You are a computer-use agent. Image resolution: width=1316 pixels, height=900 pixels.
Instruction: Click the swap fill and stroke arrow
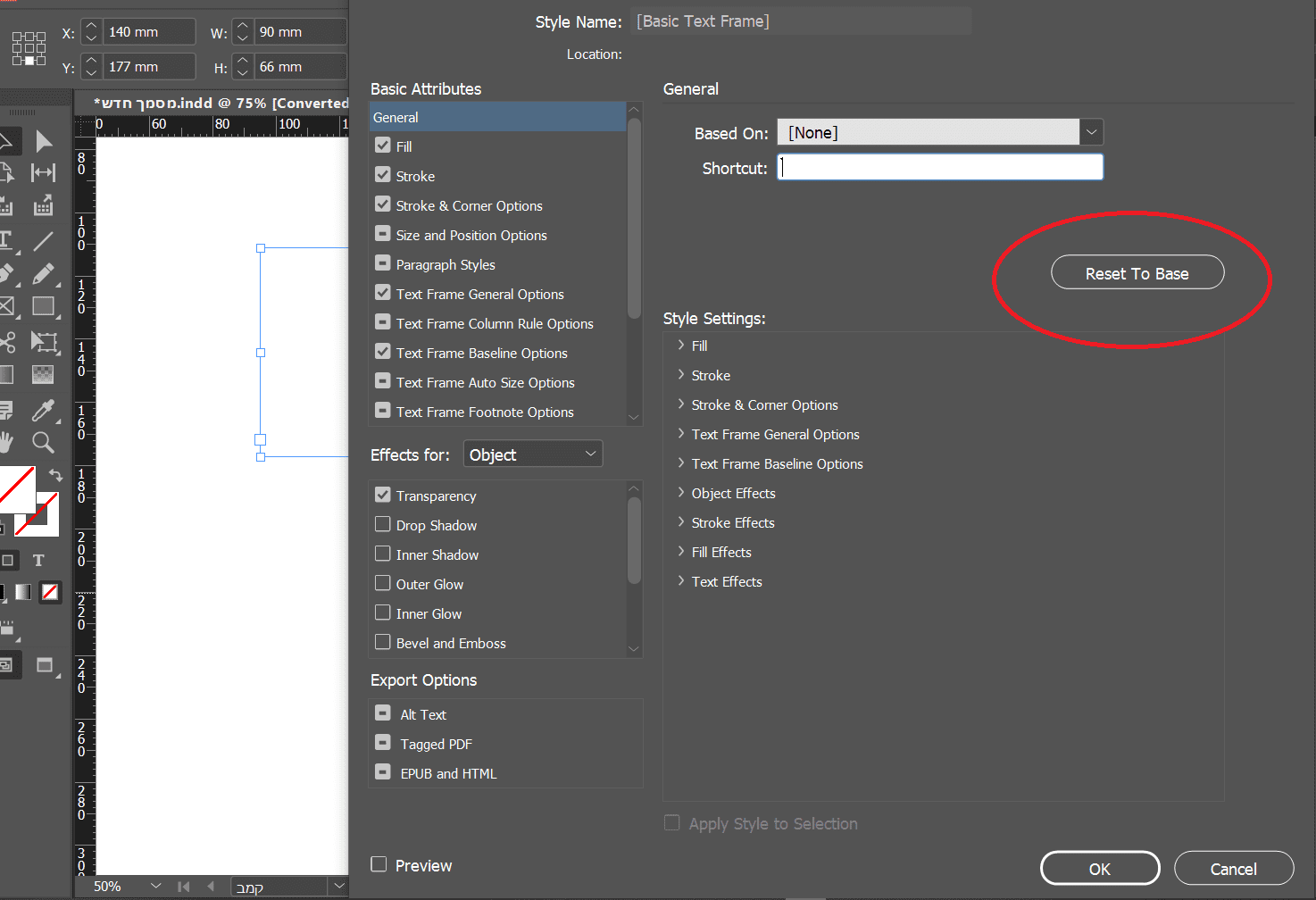(55, 475)
